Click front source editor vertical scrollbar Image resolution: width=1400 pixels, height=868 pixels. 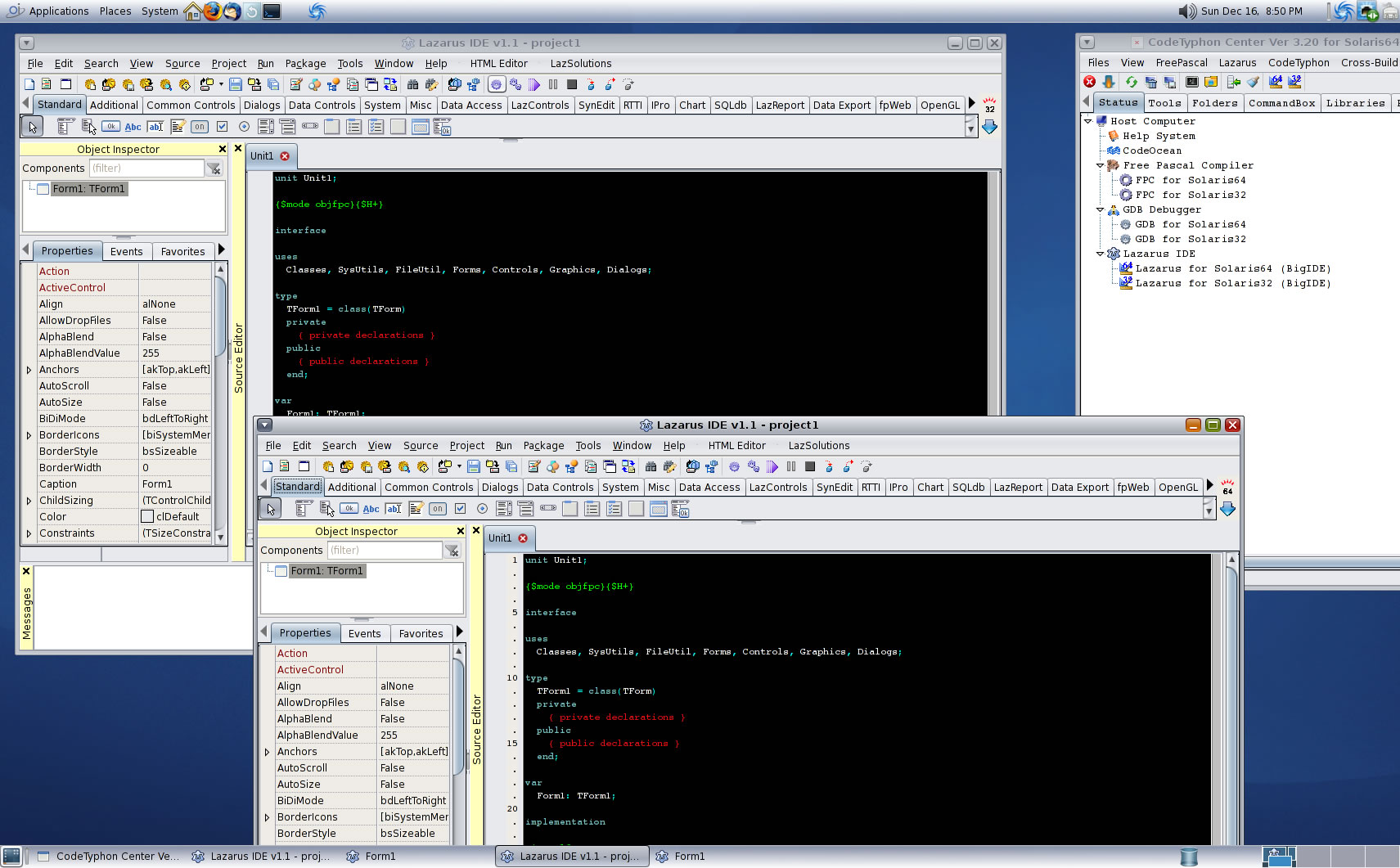[x=1231, y=699]
